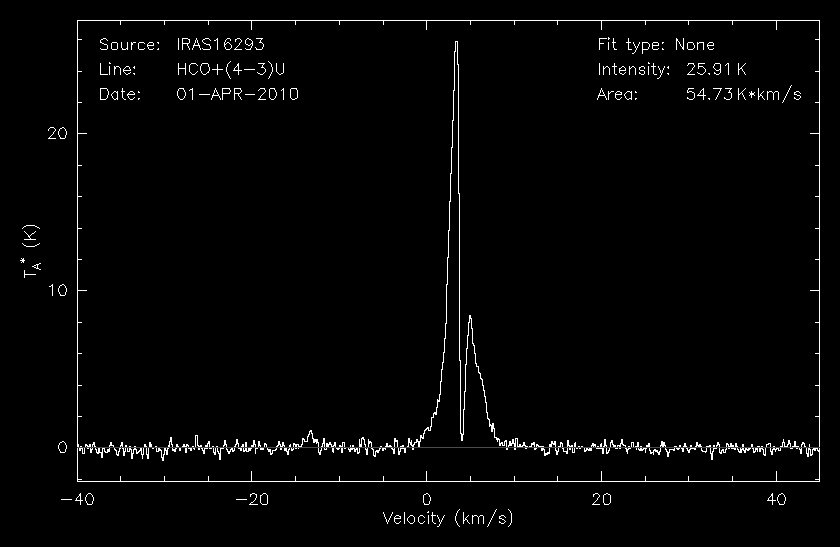Click the x-axis tick label −40

pyautogui.click(x=77, y=499)
